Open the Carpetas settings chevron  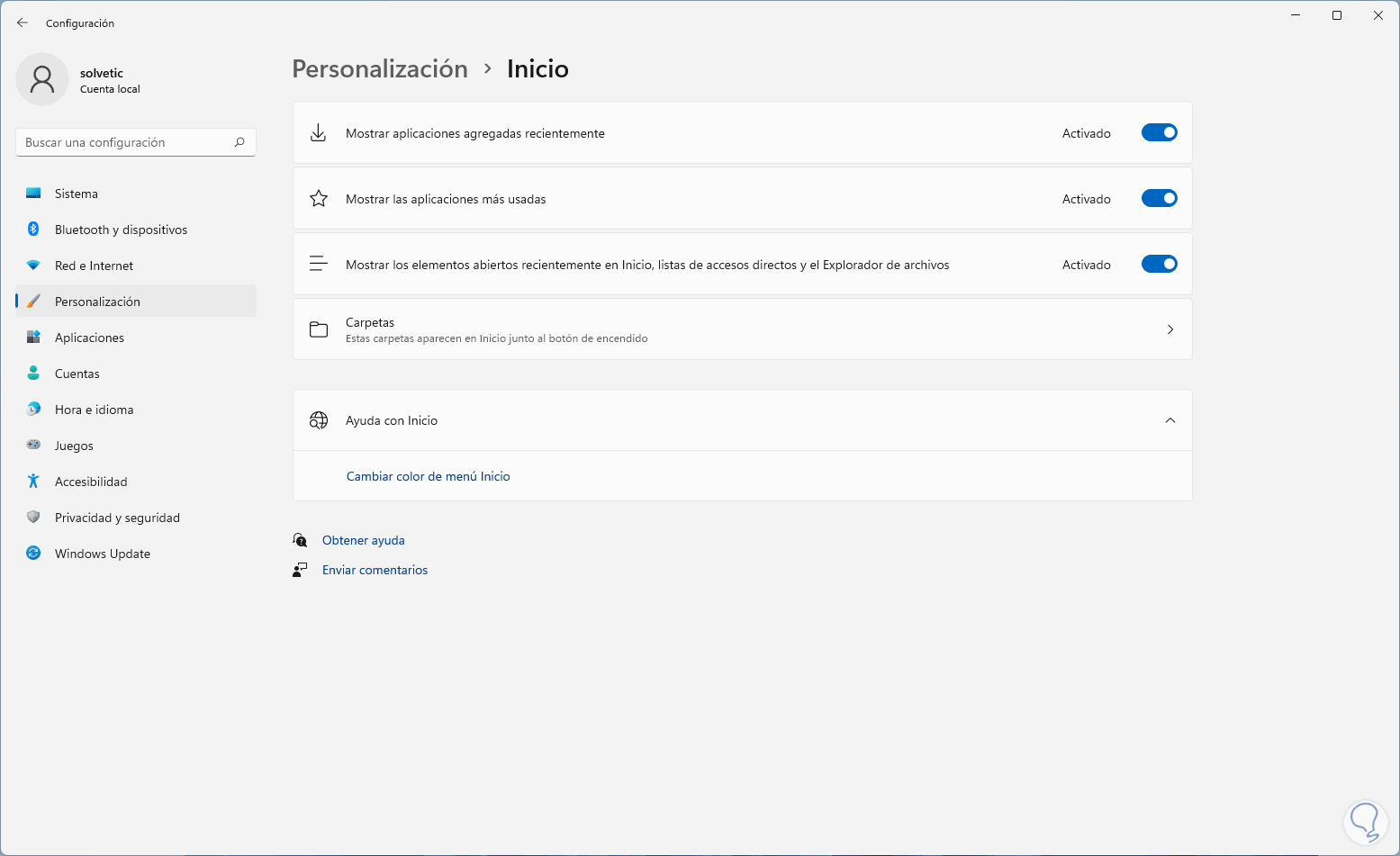(1170, 329)
